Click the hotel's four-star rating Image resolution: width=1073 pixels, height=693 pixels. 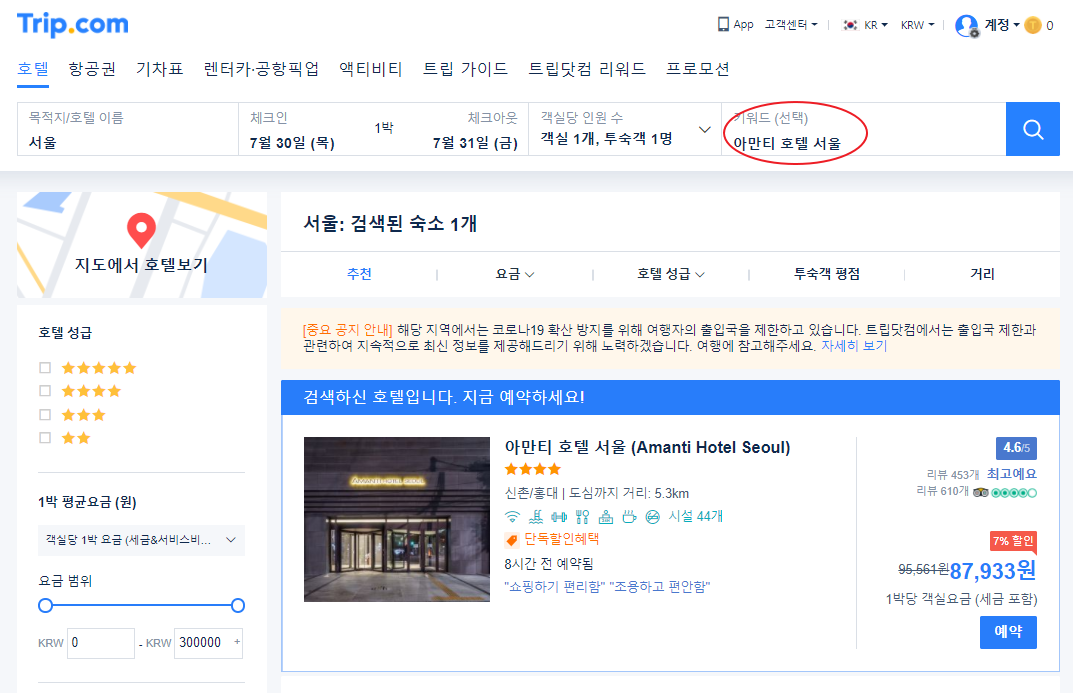(532, 469)
